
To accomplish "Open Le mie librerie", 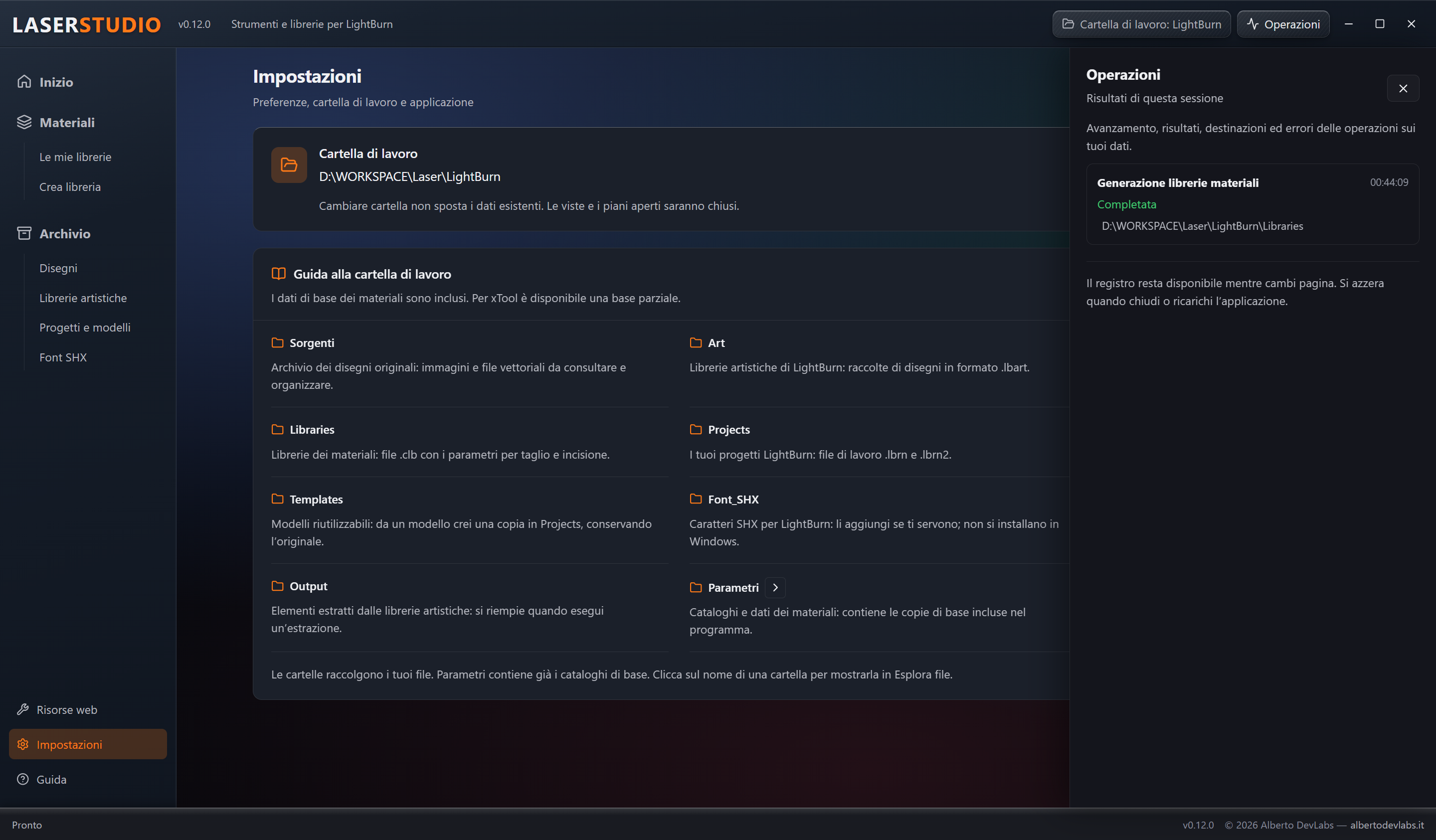I will point(75,157).
